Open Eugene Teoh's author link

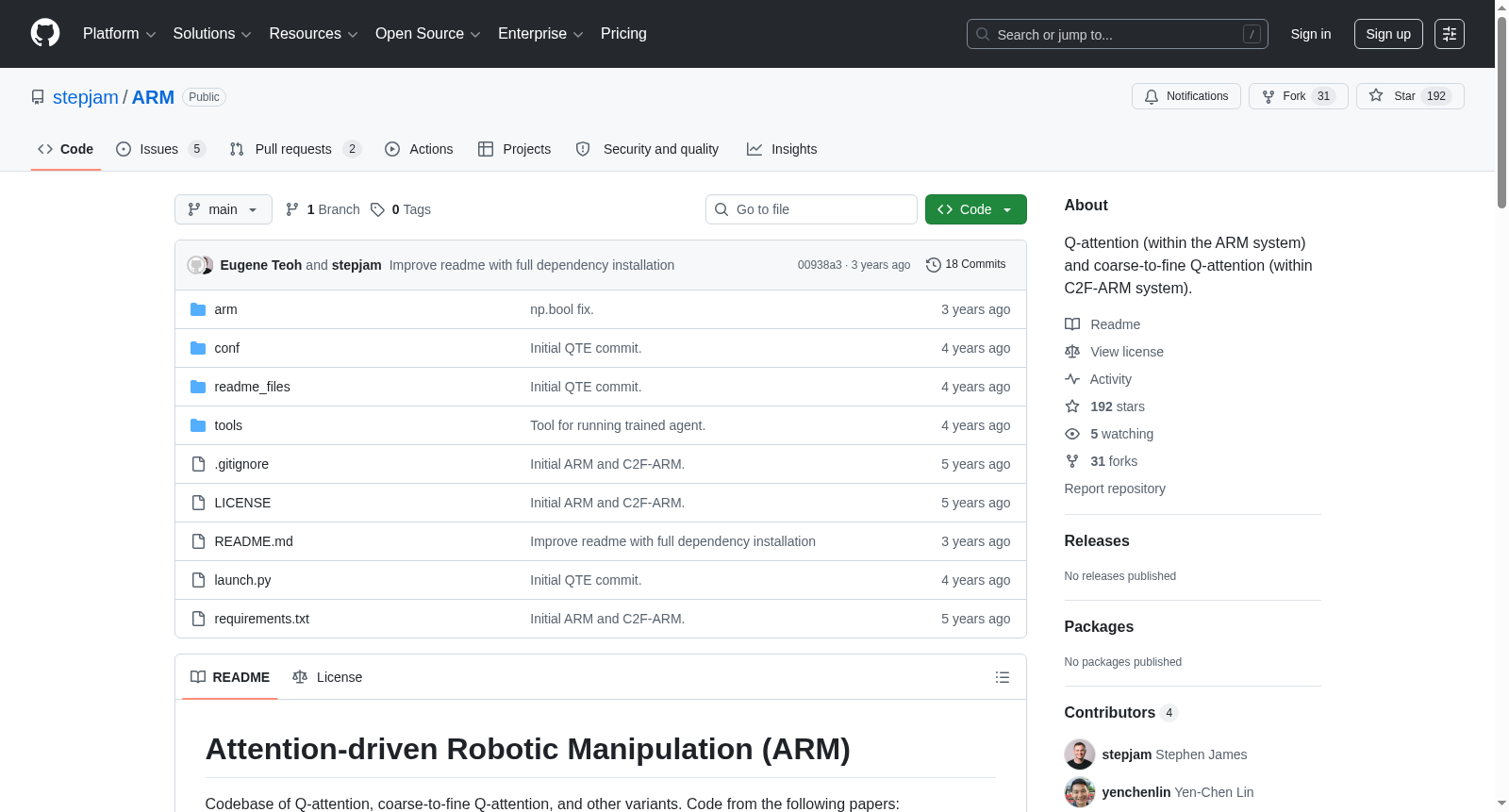point(261,265)
